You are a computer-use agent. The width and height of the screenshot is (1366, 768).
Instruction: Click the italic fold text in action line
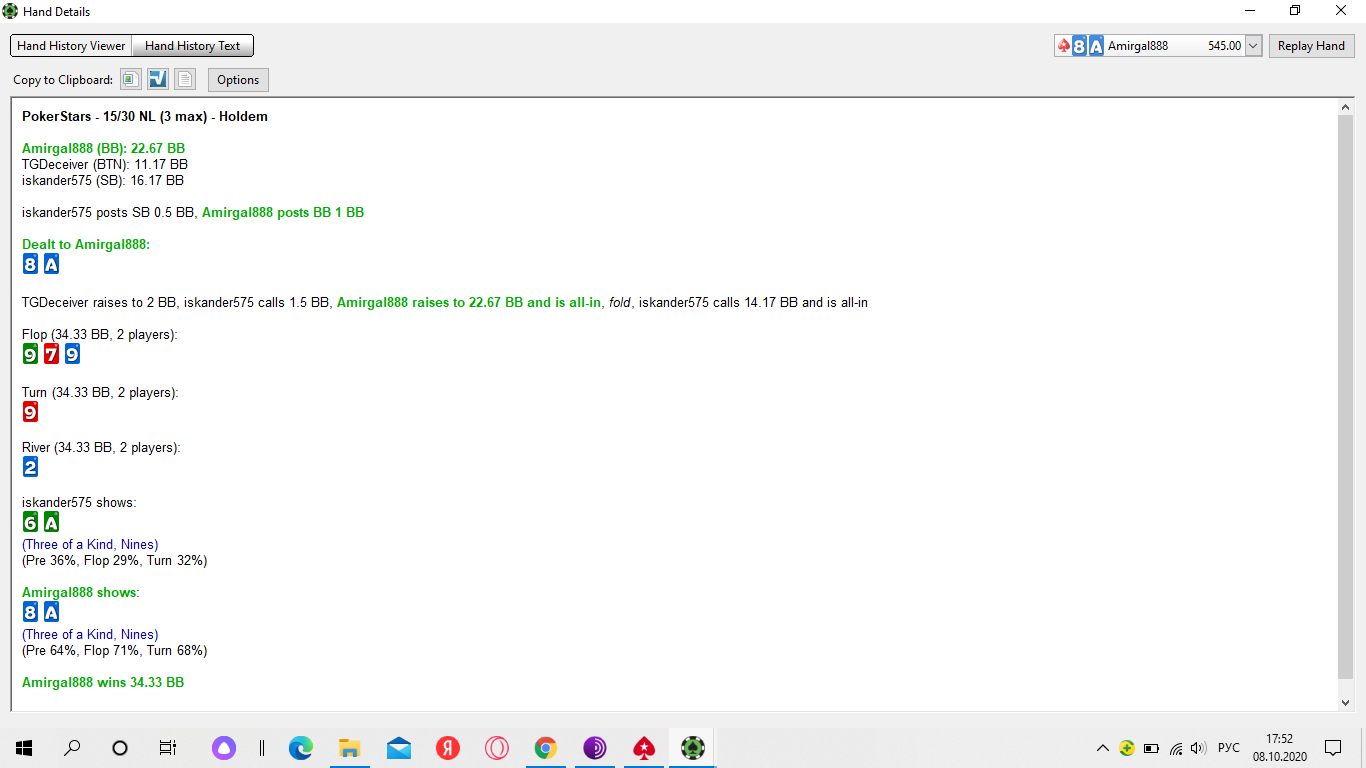[620, 303]
